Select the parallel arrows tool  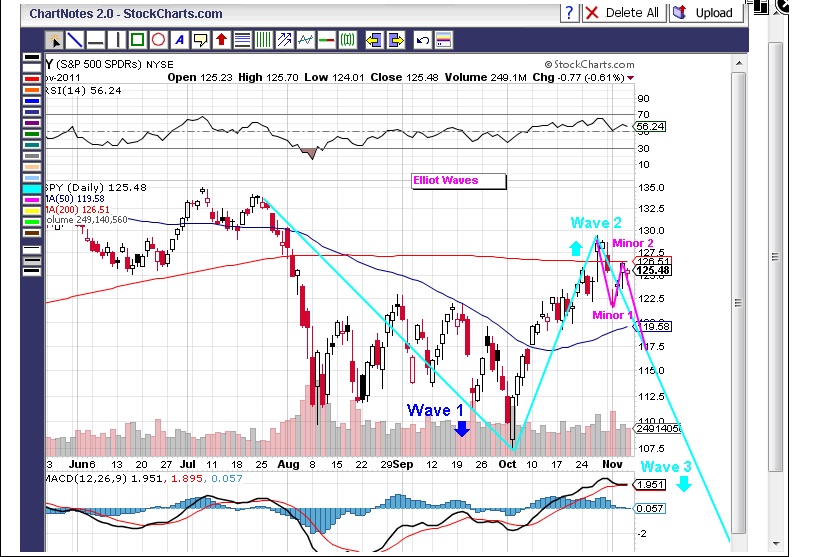(285, 40)
